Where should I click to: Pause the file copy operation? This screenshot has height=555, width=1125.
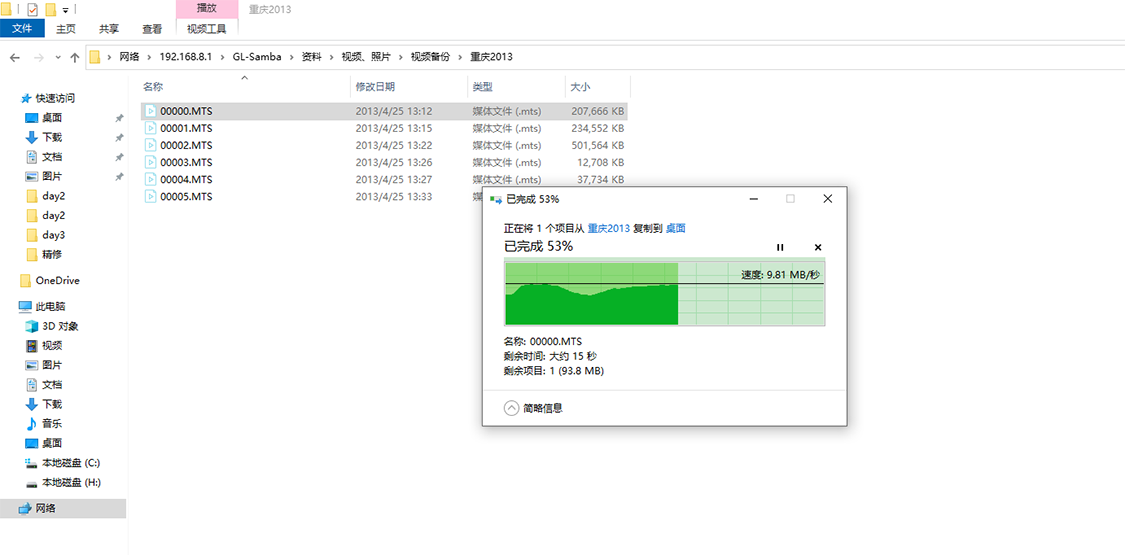pyautogui.click(x=780, y=247)
